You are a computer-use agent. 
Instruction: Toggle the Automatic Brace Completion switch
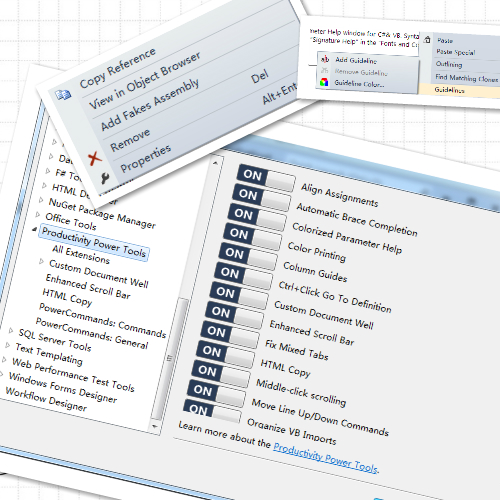pos(262,197)
